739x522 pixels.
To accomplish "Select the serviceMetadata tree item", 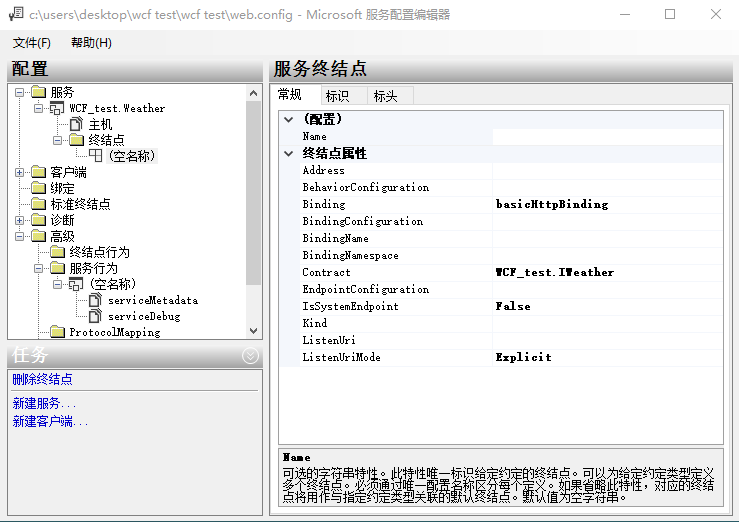I will (x=153, y=300).
